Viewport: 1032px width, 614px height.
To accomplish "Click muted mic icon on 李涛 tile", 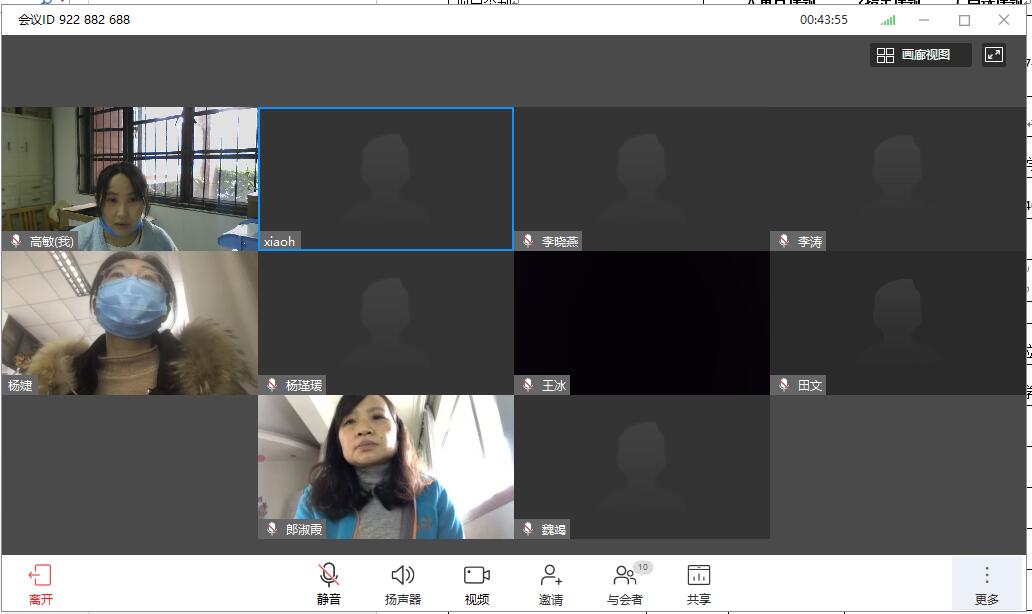I will pyautogui.click(x=784, y=241).
